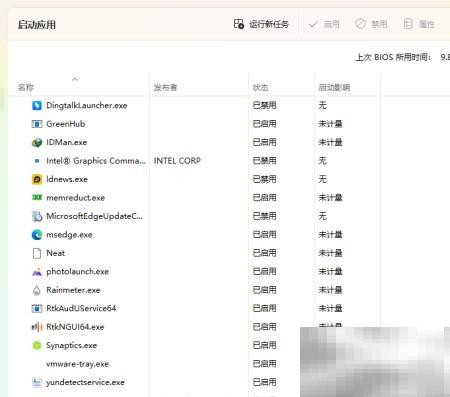Click the memreduct.exe green icon
Screen dimensions: 450x397
coord(37,197)
